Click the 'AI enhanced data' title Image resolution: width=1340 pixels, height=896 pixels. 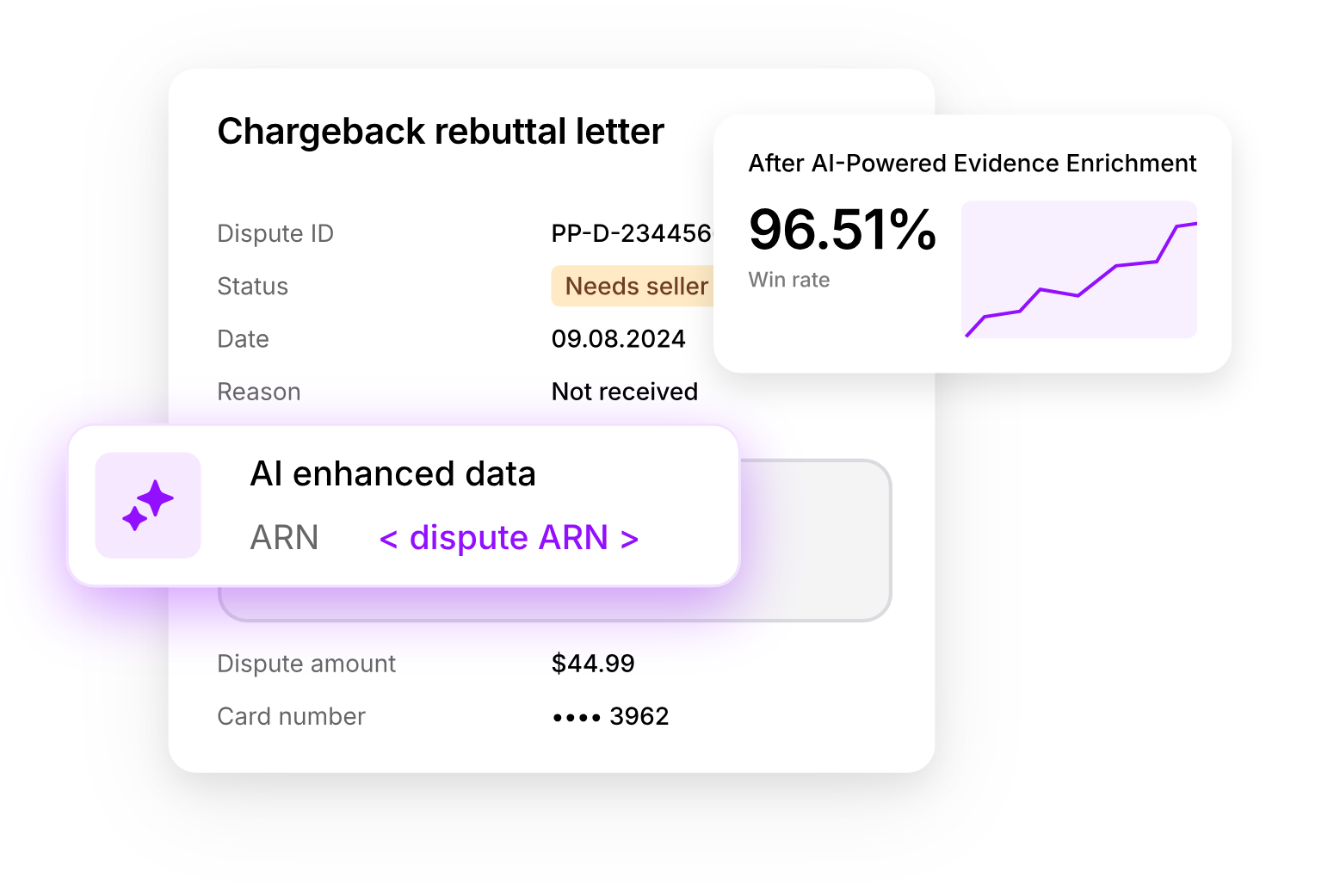[393, 474]
